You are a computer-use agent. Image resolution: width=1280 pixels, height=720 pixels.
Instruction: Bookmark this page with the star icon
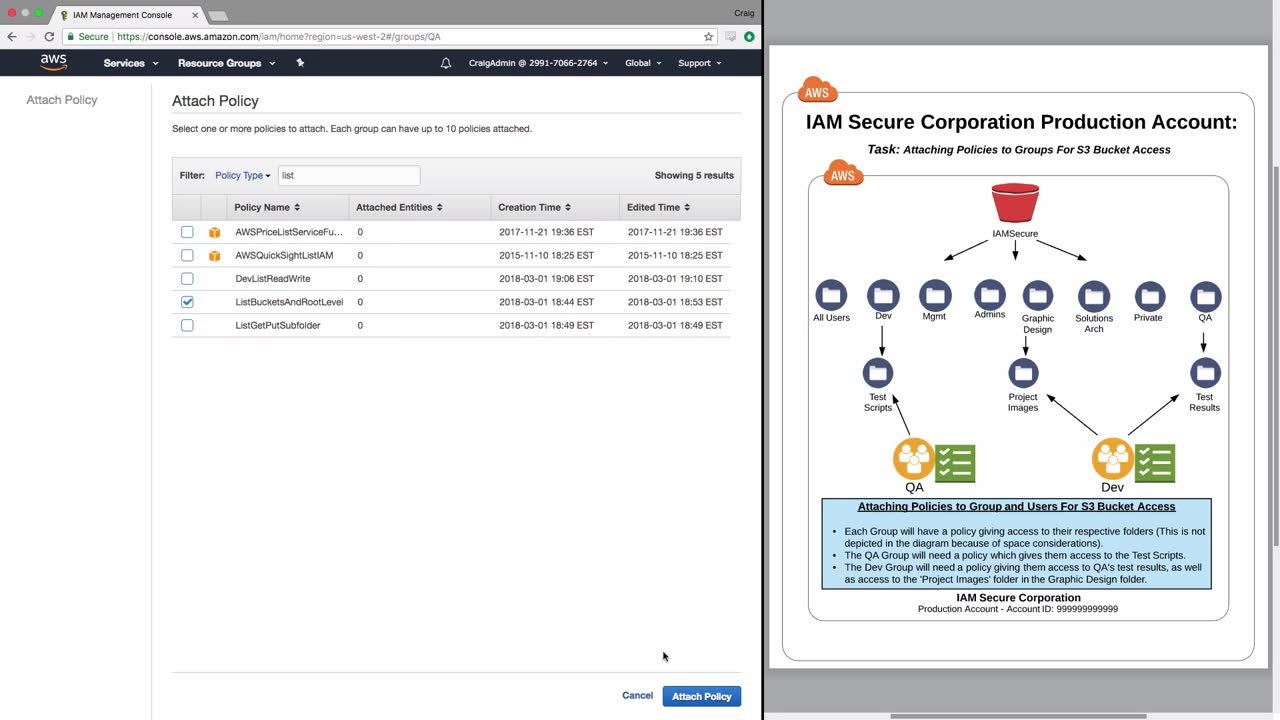coord(709,36)
